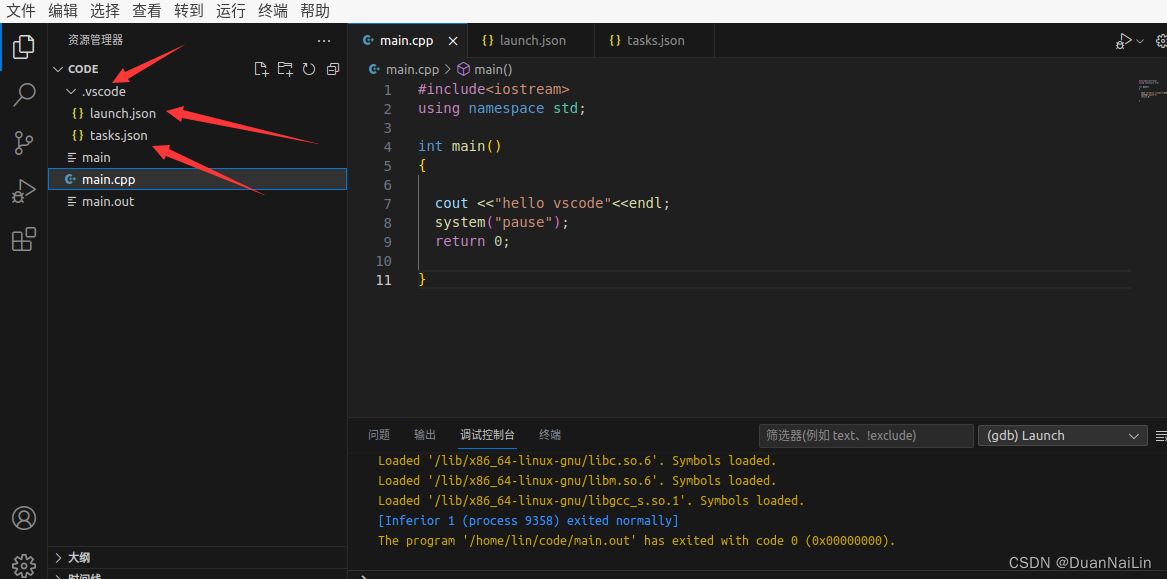
Task: Click the 'has exited with code 0' console line
Action: coord(636,541)
